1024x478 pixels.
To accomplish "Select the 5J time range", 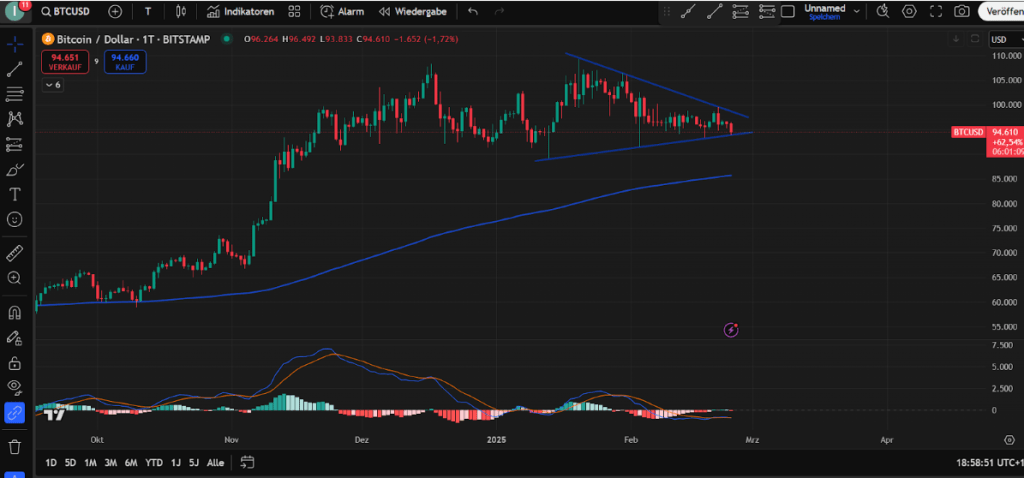I will [x=194, y=462].
